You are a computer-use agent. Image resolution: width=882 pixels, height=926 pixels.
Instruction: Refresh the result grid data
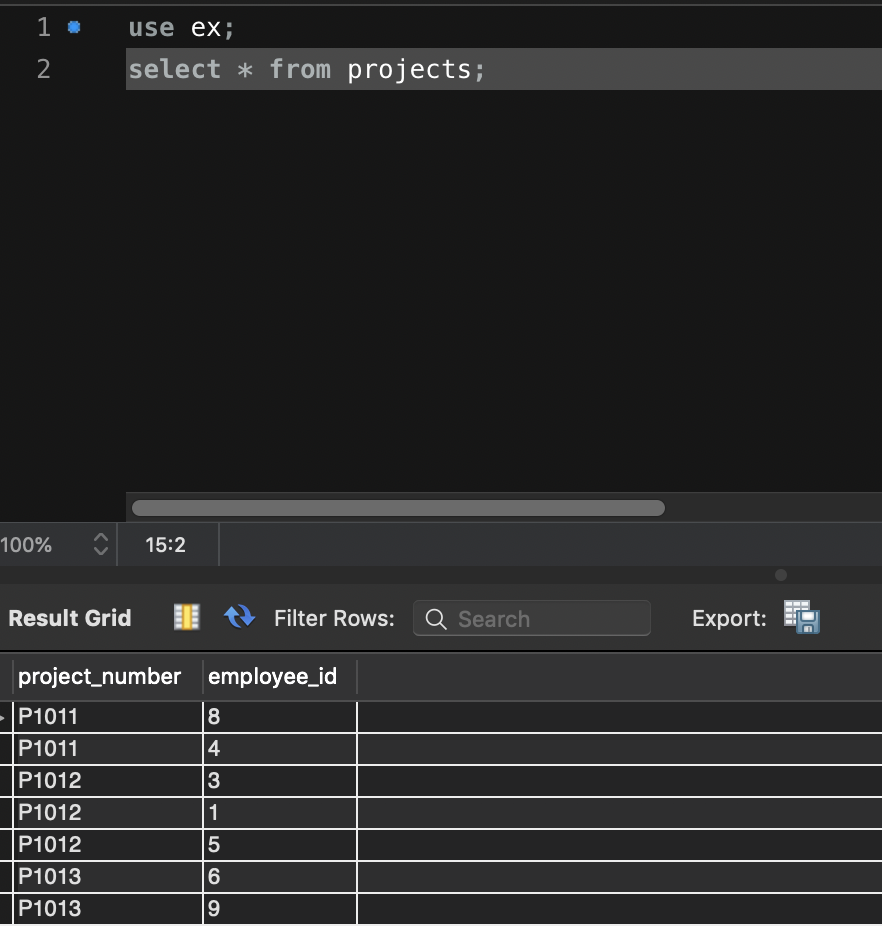[239, 617]
